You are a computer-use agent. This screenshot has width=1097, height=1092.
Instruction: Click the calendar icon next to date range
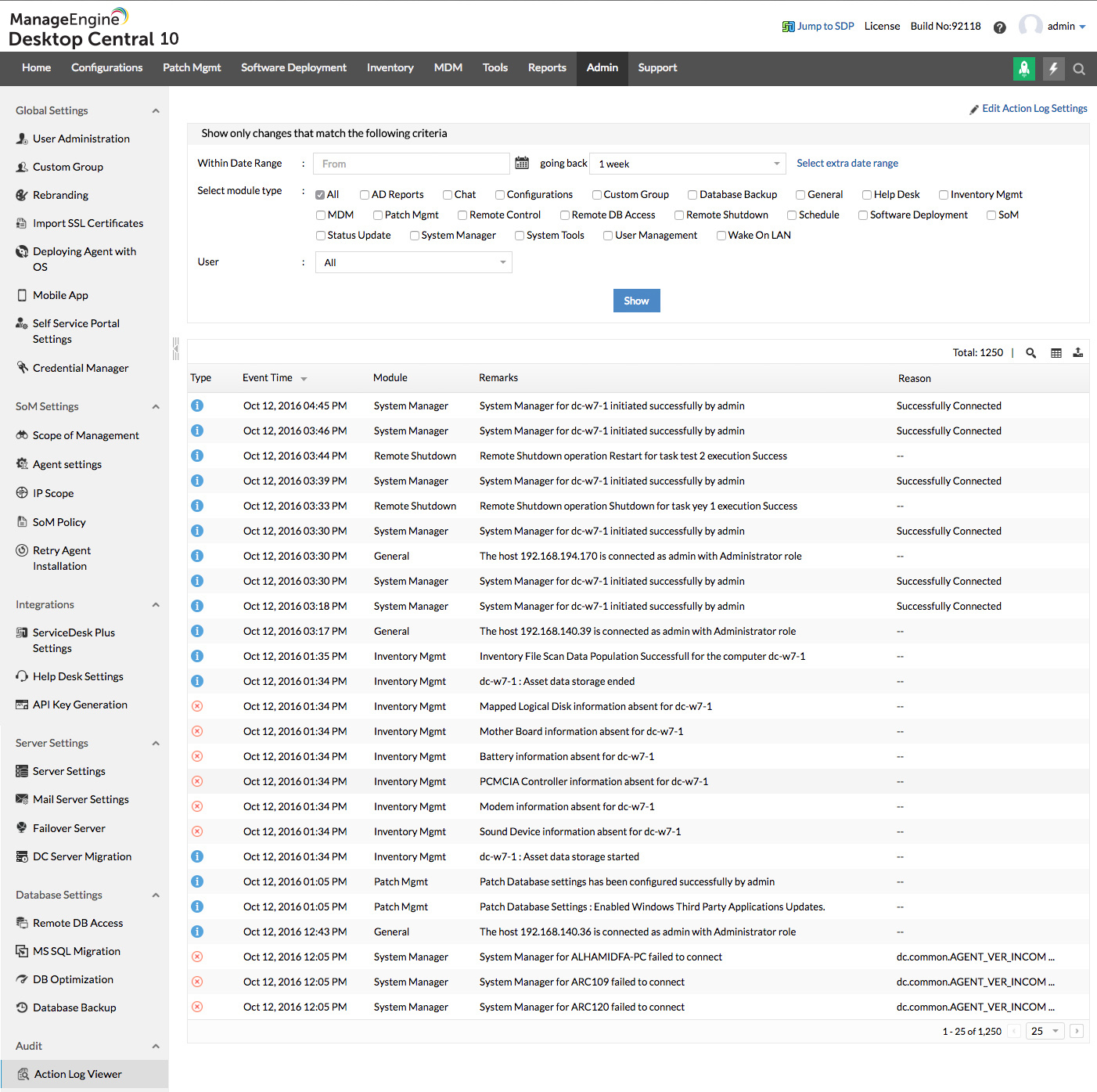click(522, 162)
